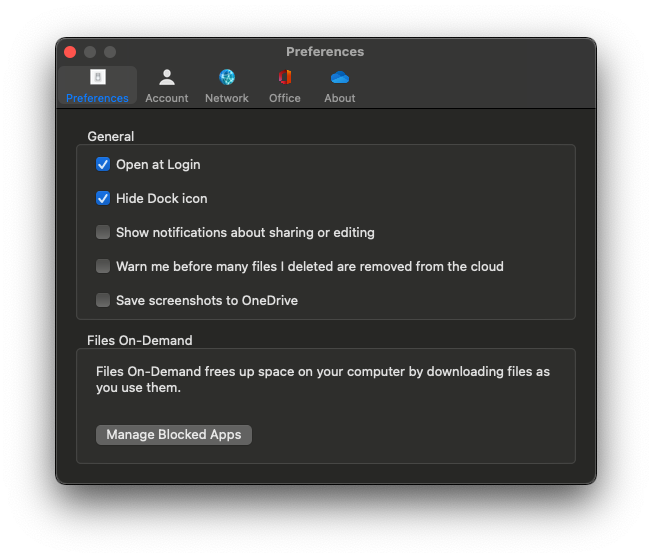The image size is (652, 558).
Task: Open the Office settings icon
Action: coord(285,78)
